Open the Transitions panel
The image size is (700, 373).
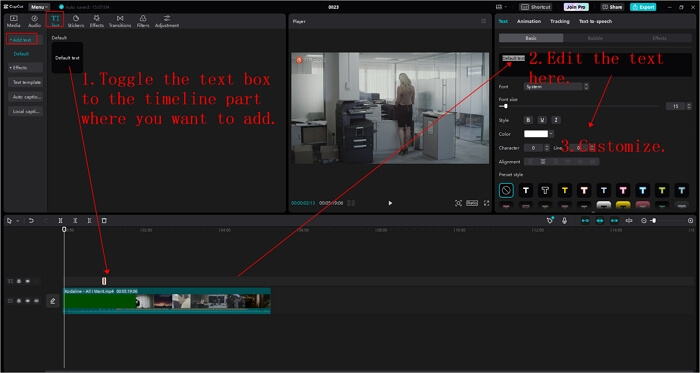(x=120, y=21)
